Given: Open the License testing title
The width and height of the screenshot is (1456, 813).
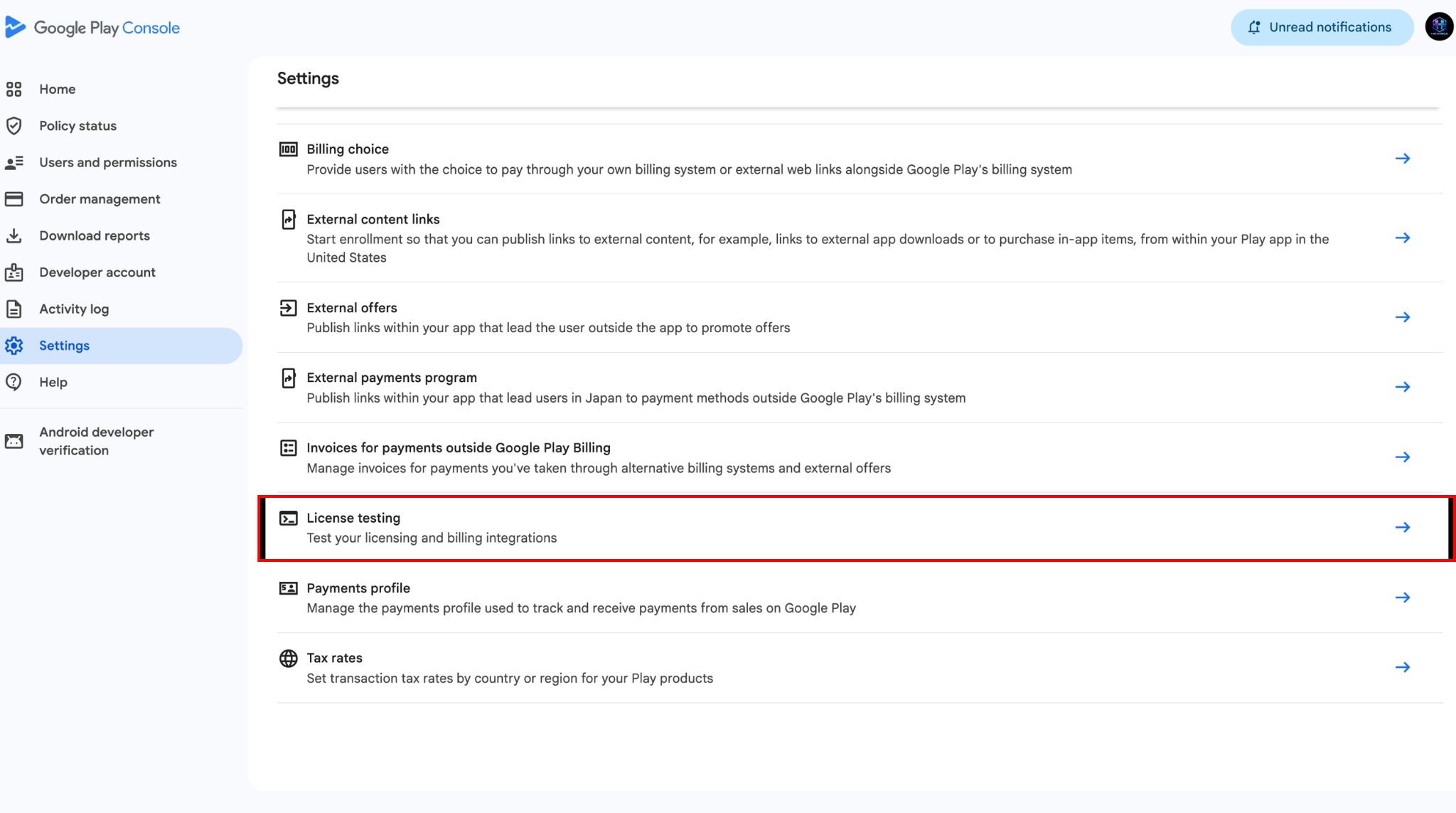Looking at the screenshot, I should (x=353, y=518).
